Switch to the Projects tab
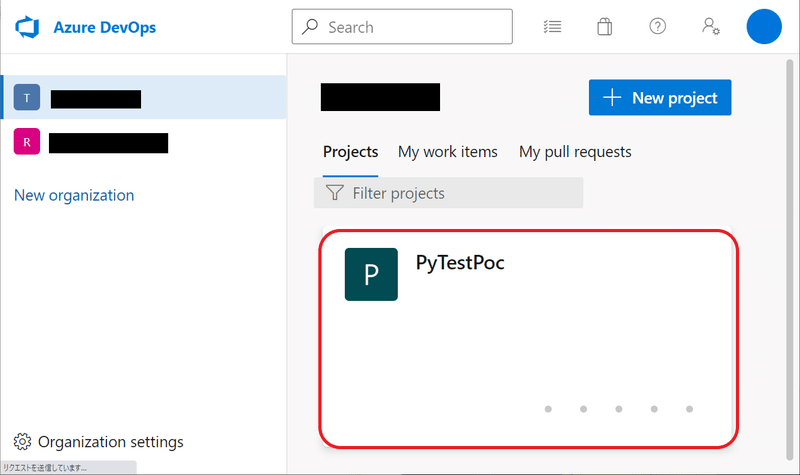800x475 pixels. (351, 152)
